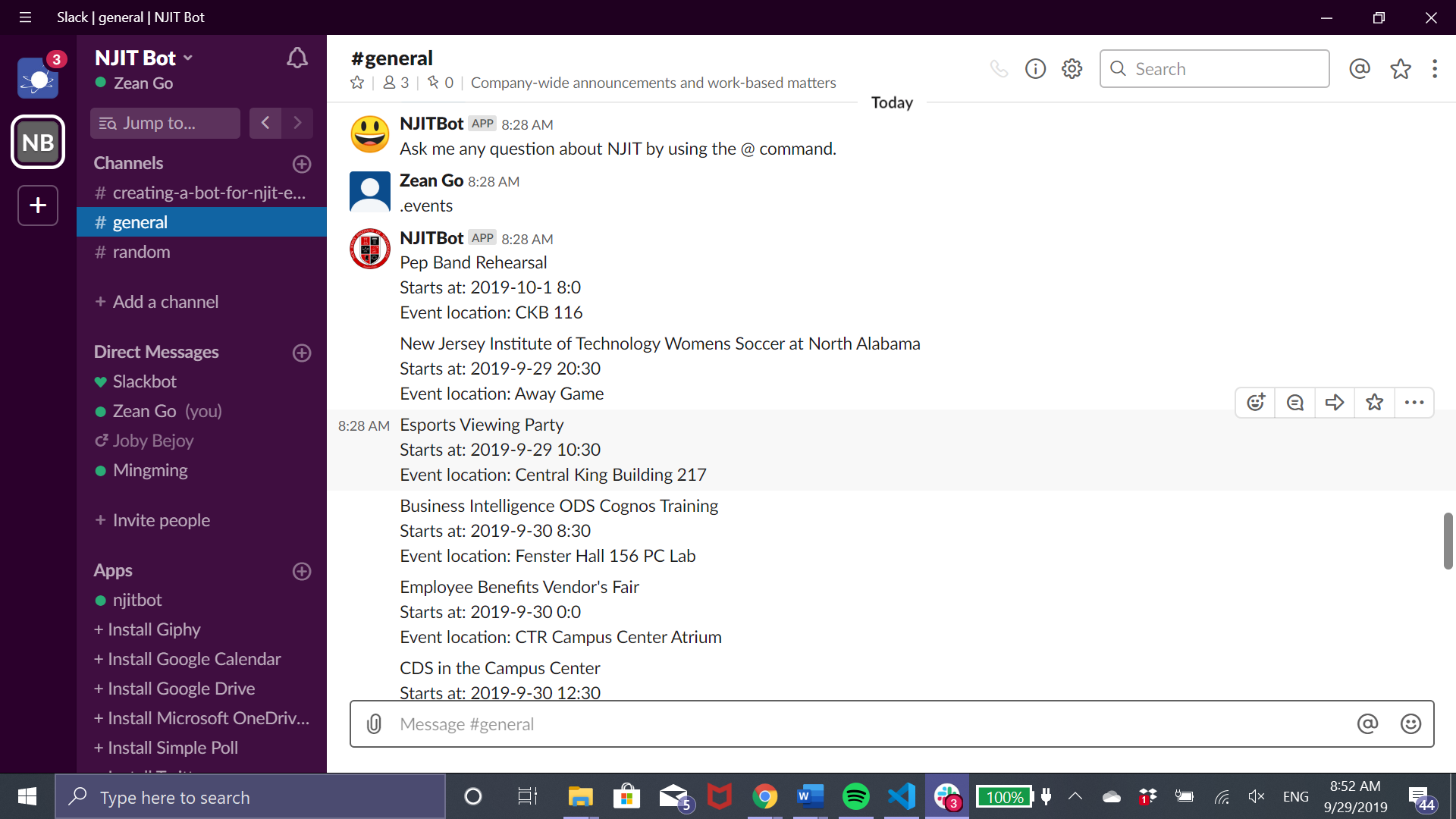Open channel details info icon
Image resolution: width=1456 pixels, height=819 pixels.
pyautogui.click(x=1035, y=69)
